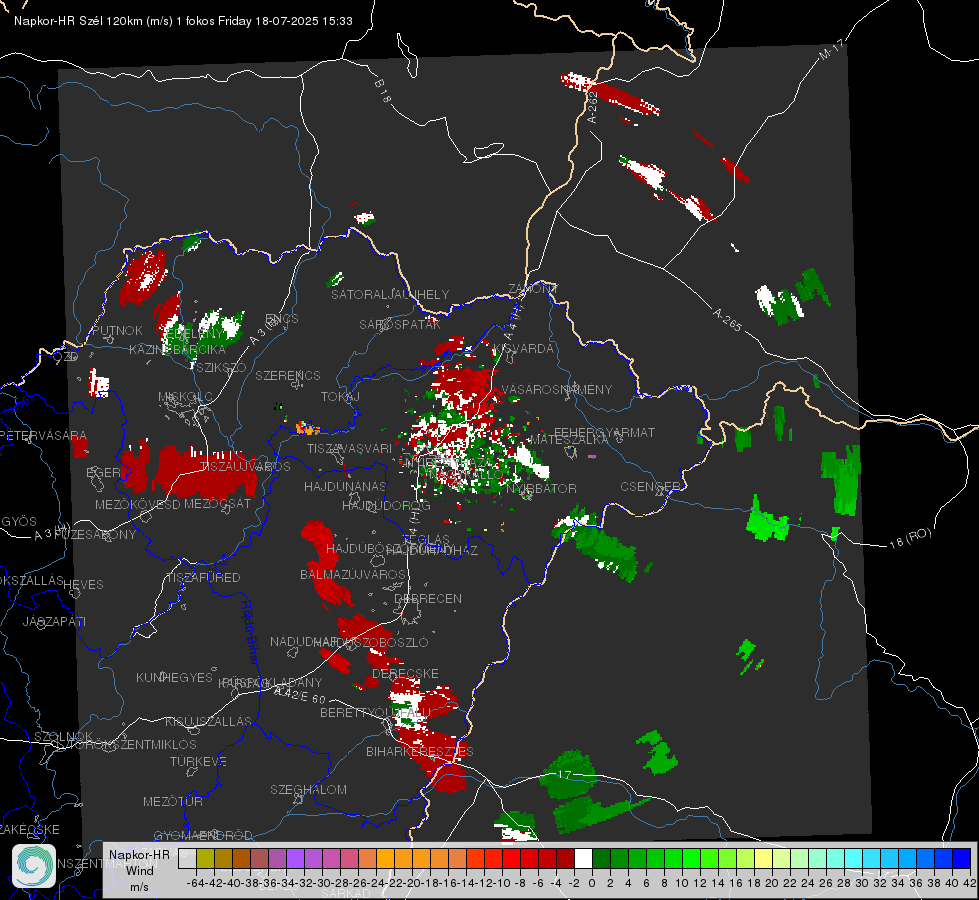Click the 'SZIKSZÓ' city label
This screenshot has height=900, width=979.
pos(221,368)
